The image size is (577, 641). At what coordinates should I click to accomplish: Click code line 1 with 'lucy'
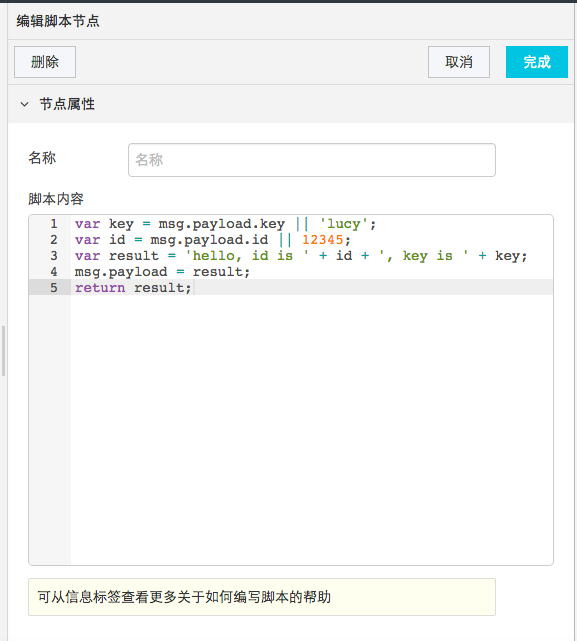(x=225, y=224)
